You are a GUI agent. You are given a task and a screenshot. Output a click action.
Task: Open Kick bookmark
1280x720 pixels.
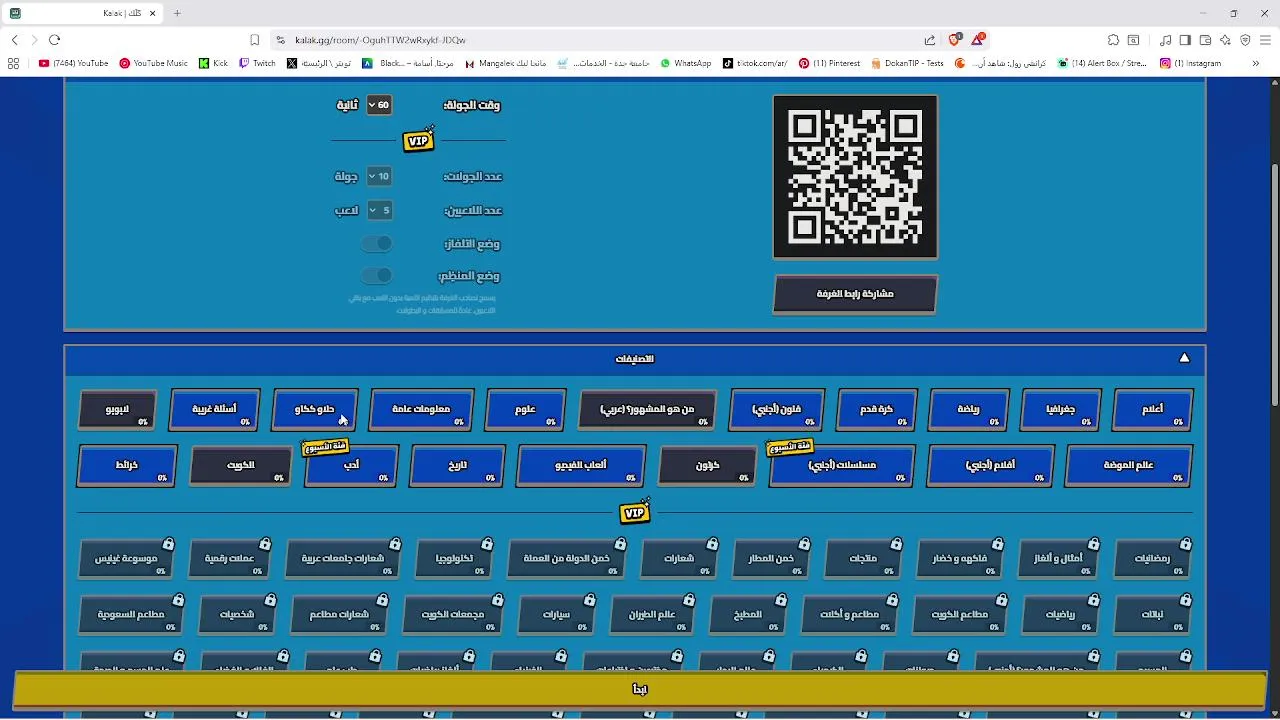[213, 63]
